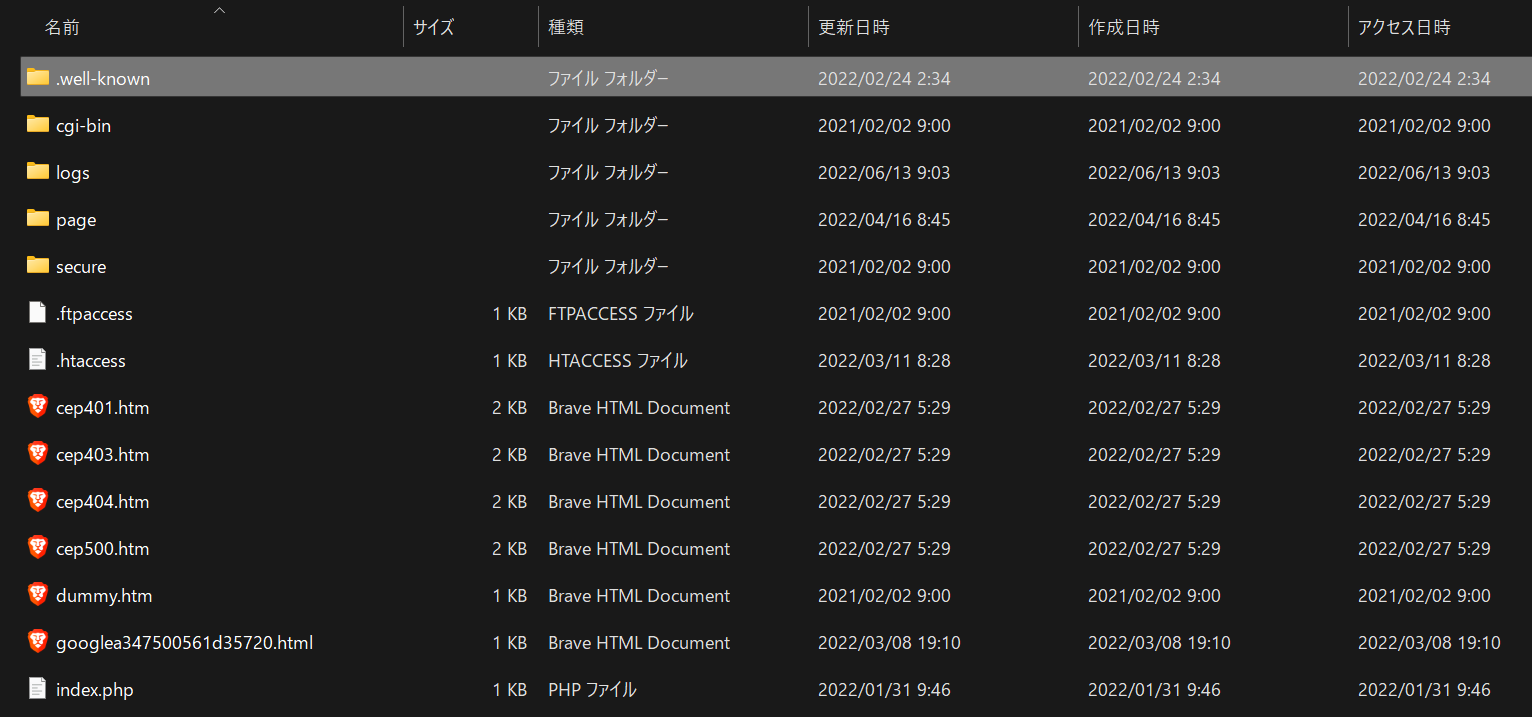Click the Brave HTML Document type of cep500.htm
The image size is (1532, 717).
tap(639, 548)
